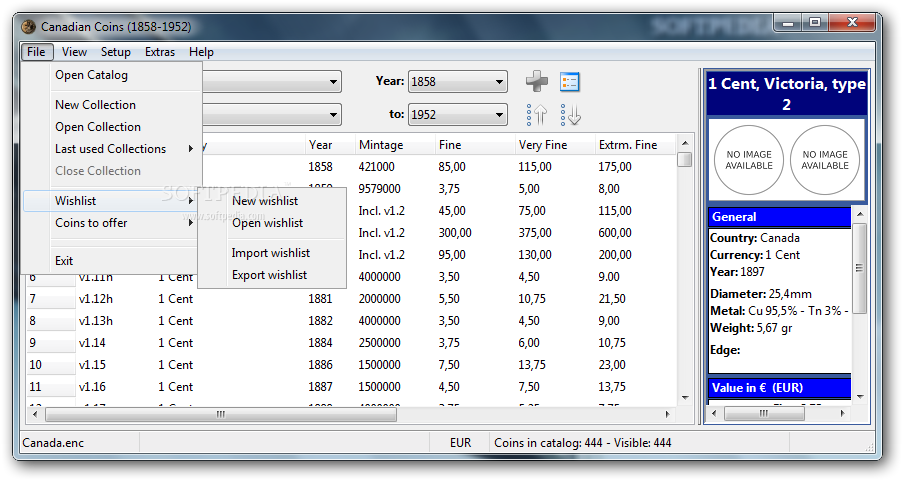Screen dimensions: 903x481
Task: Open the Setup menu
Action: click(116, 52)
